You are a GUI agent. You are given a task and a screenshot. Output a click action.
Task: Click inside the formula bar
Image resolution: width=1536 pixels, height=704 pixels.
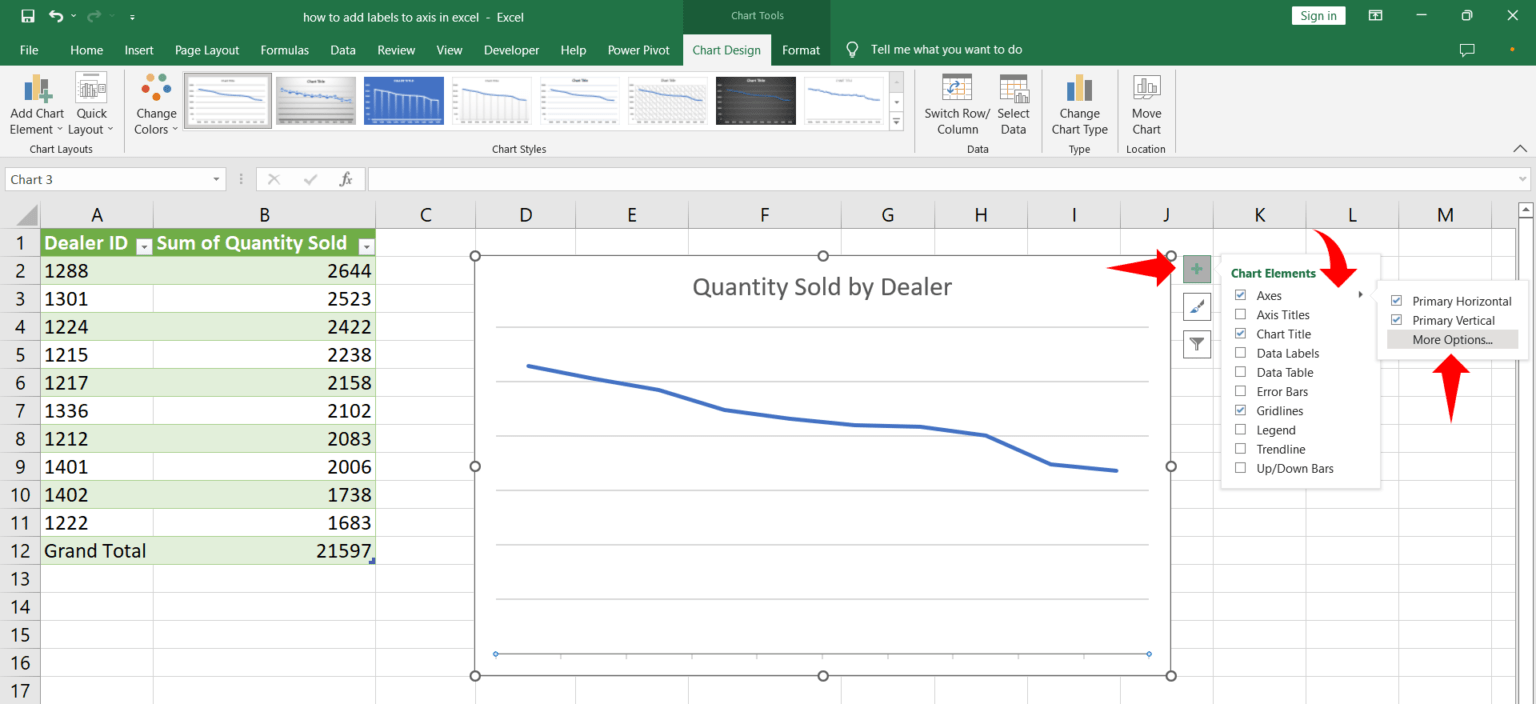(x=700, y=178)
